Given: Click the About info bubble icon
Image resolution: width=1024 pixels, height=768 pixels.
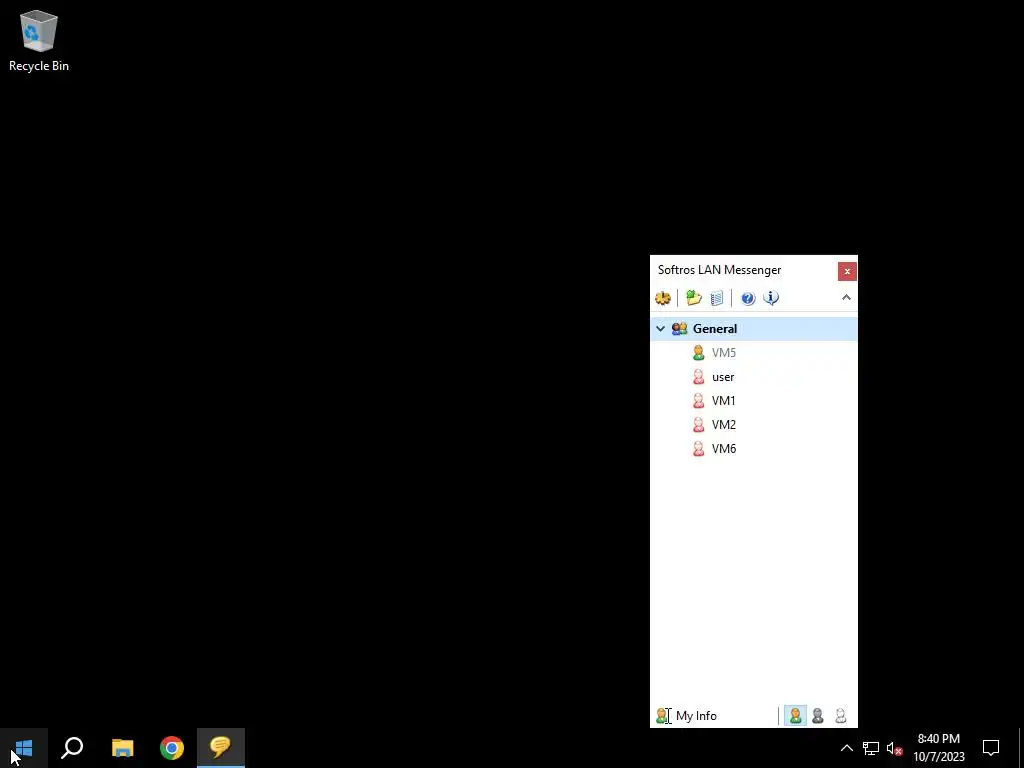Looking at the screenshot, I should [771, 298].
